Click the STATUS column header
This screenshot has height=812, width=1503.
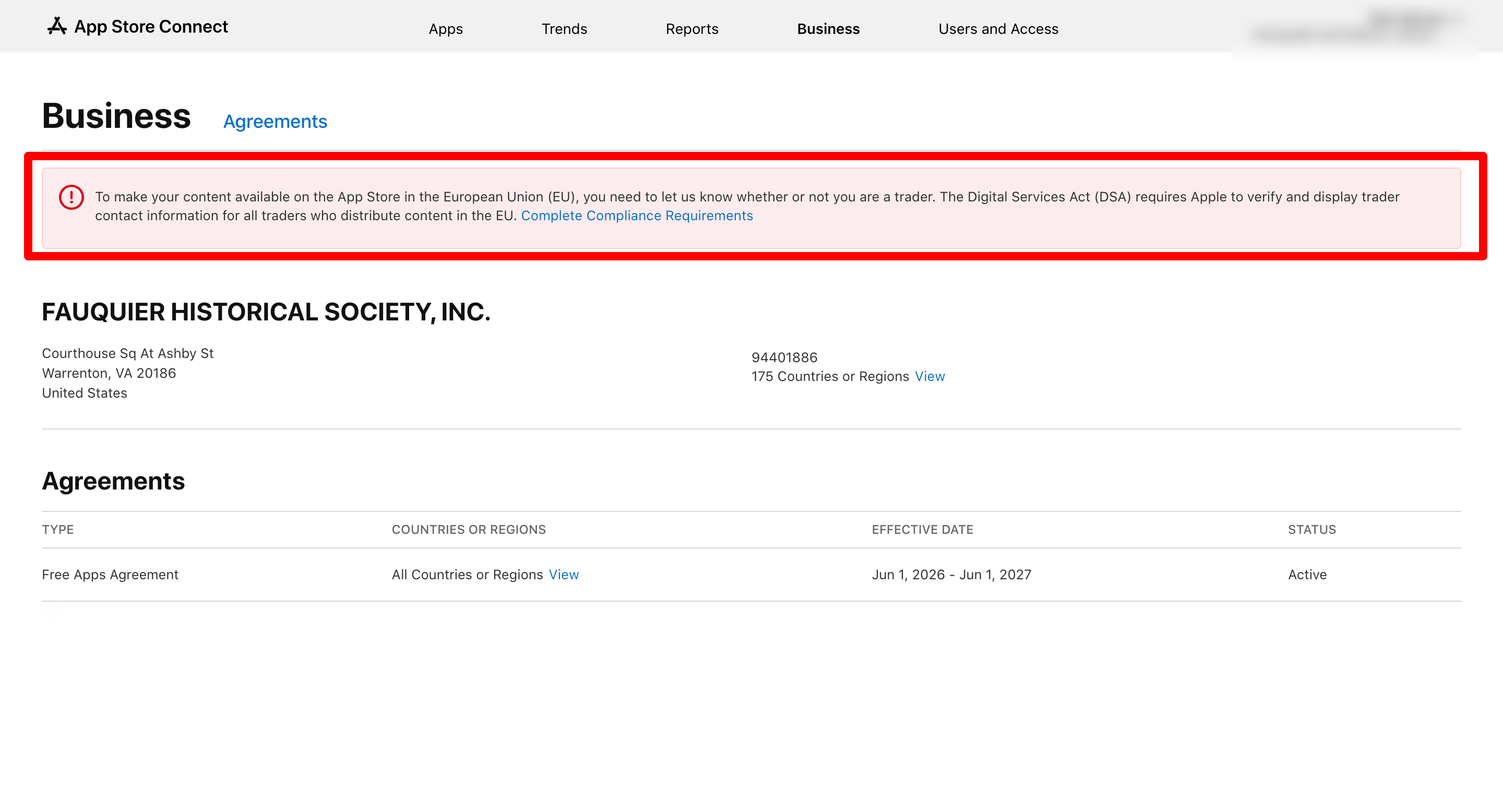(x=1311, y=530)
